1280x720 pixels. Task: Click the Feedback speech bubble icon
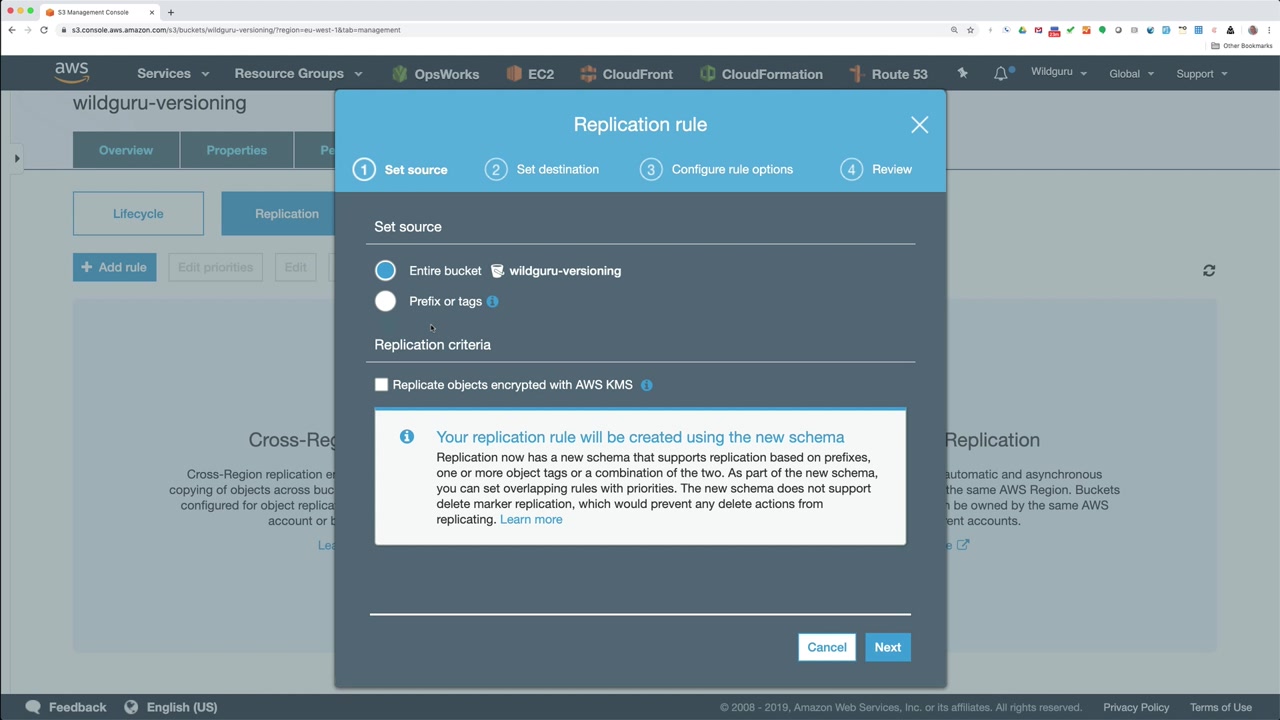tap(33, 707)
